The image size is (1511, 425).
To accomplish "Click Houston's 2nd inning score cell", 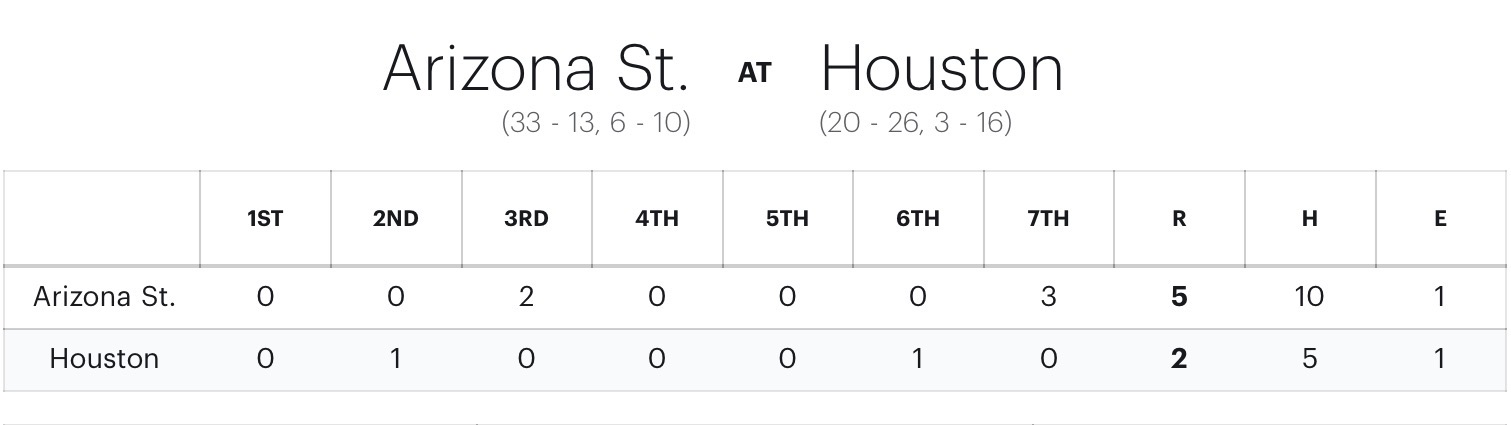I will pyautogui.click(x=396, y=359).
